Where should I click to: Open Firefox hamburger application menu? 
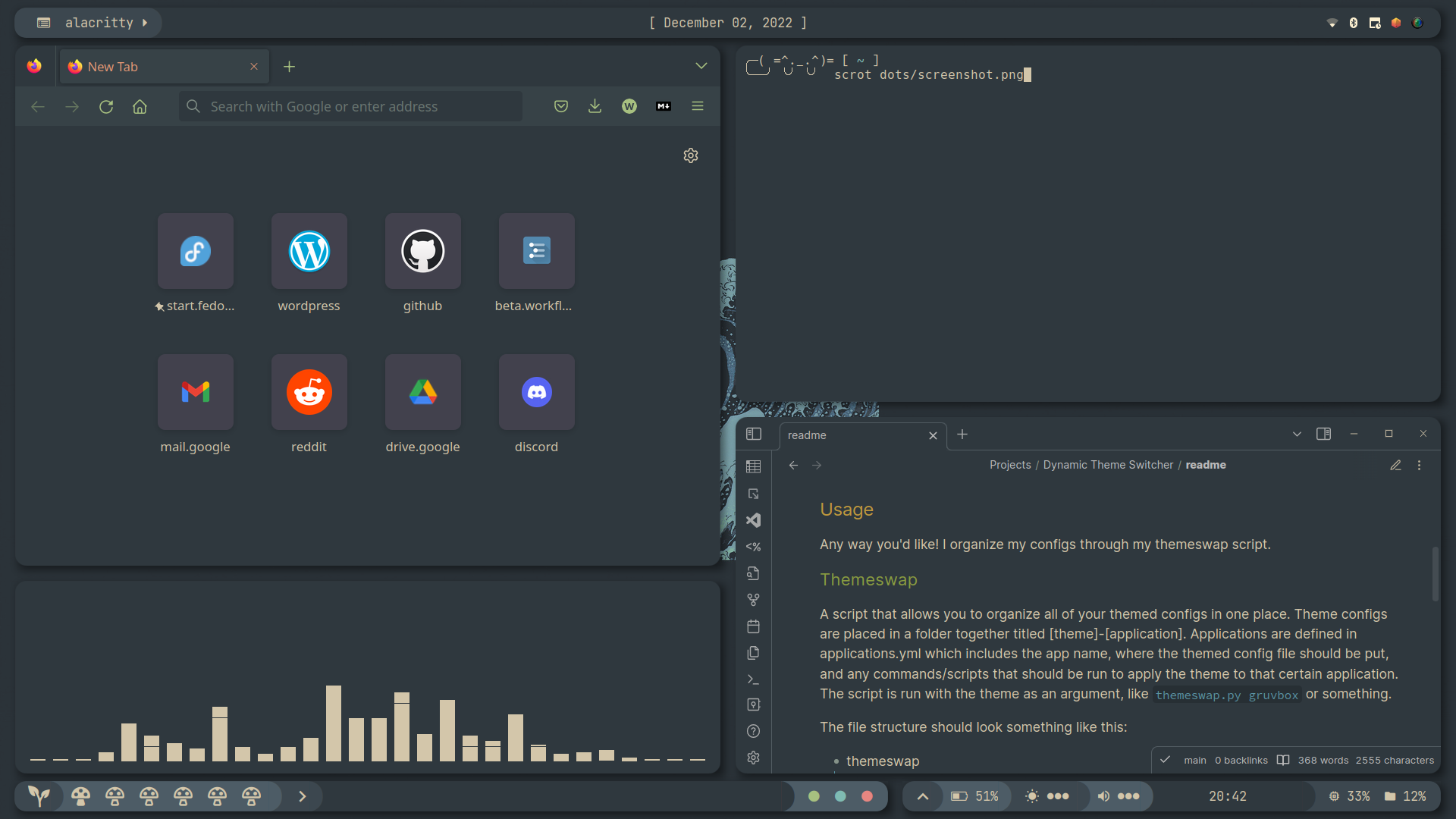(698, 106)
